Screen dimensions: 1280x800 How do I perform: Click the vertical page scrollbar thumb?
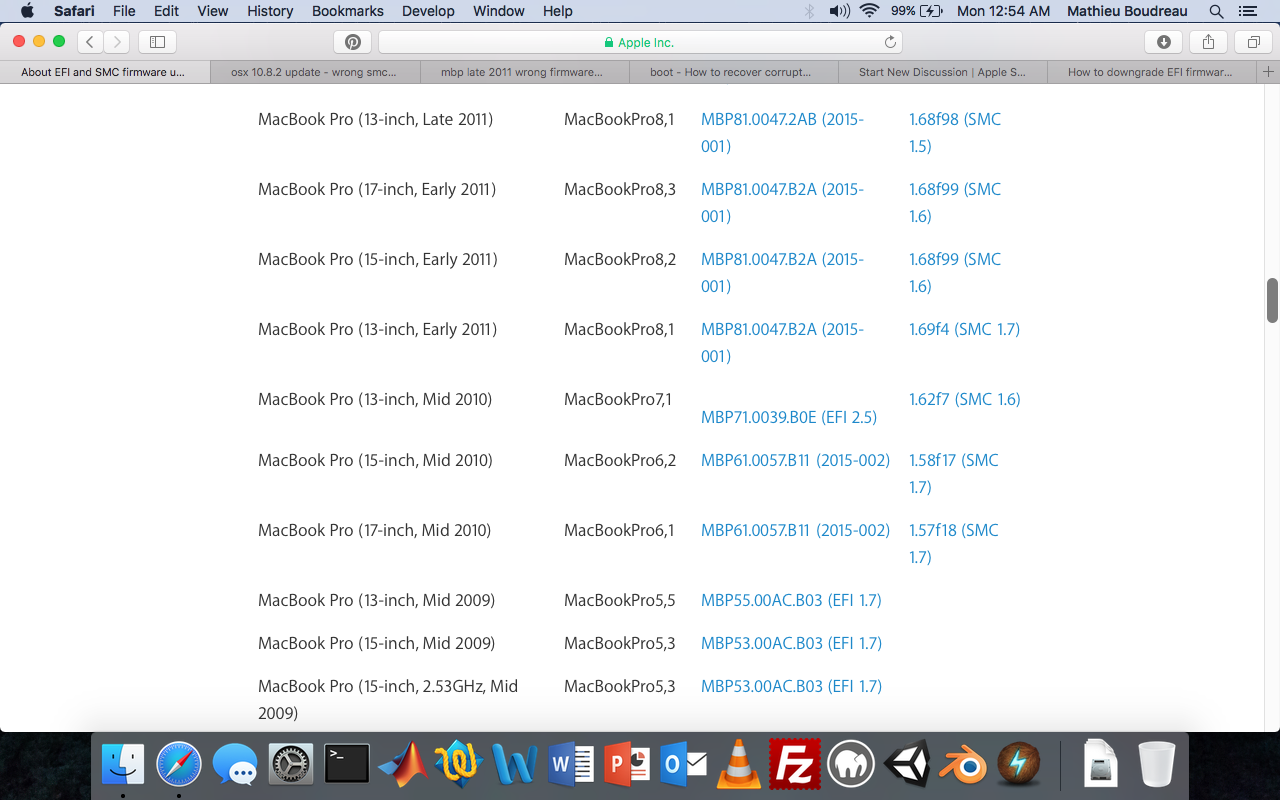[x=1273, y=300]
